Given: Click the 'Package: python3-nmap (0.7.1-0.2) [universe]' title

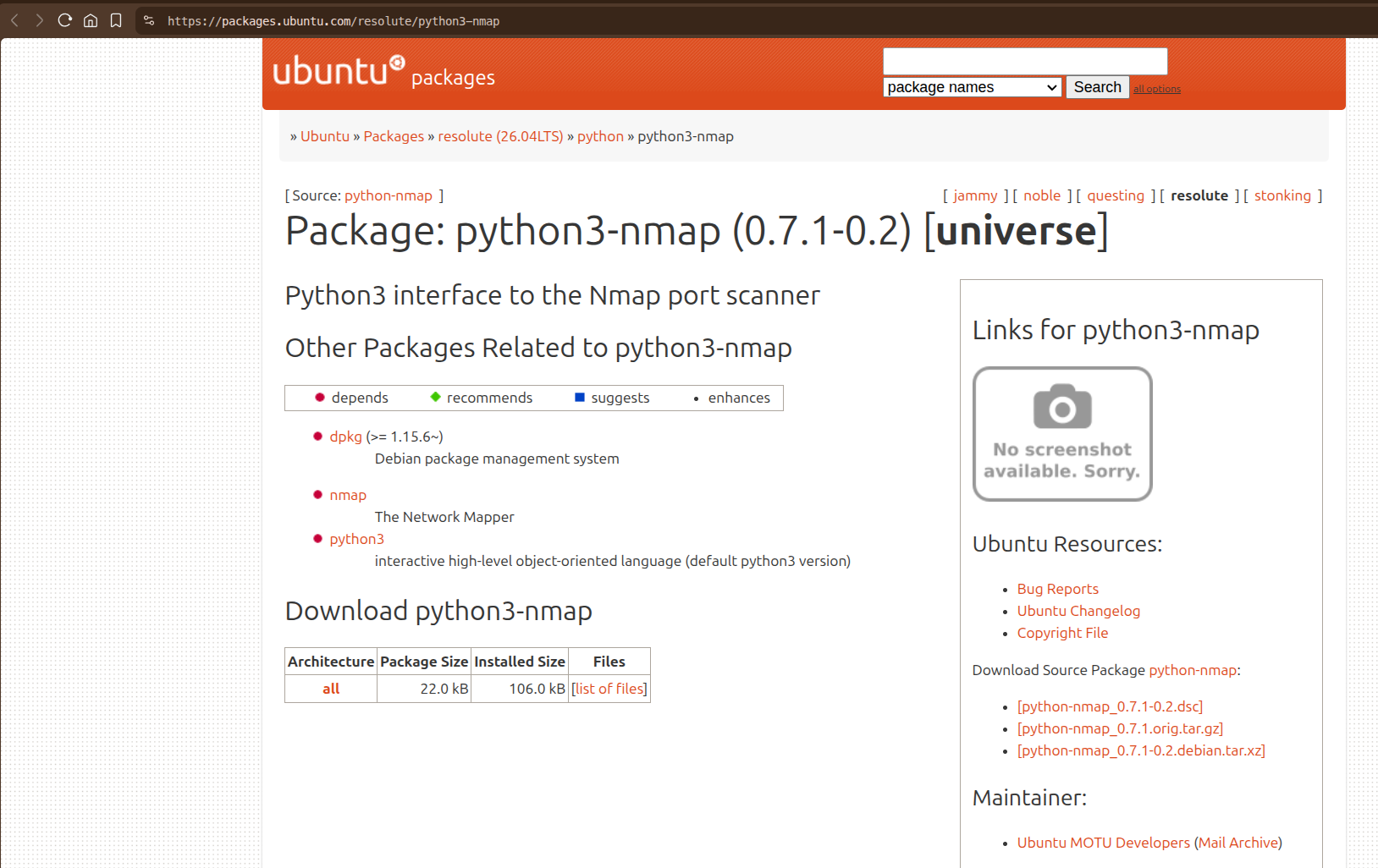Looking at the screenshot, I should point(697,231).
